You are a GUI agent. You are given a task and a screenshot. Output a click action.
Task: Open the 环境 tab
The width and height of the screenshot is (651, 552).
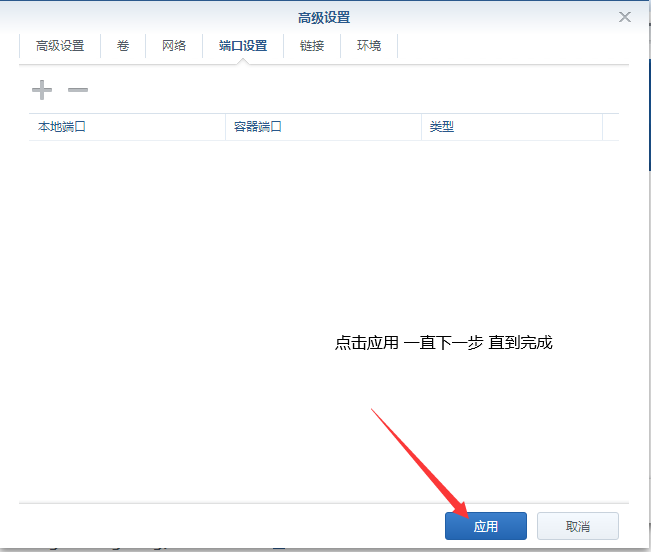tap(369, 46)
